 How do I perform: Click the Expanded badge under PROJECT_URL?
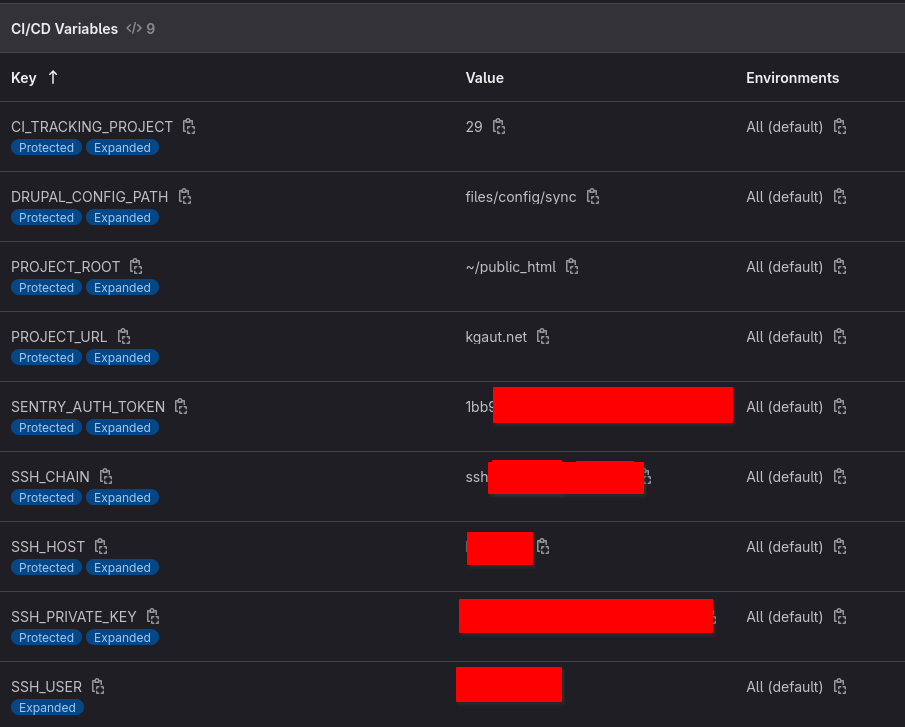[122, 358]
